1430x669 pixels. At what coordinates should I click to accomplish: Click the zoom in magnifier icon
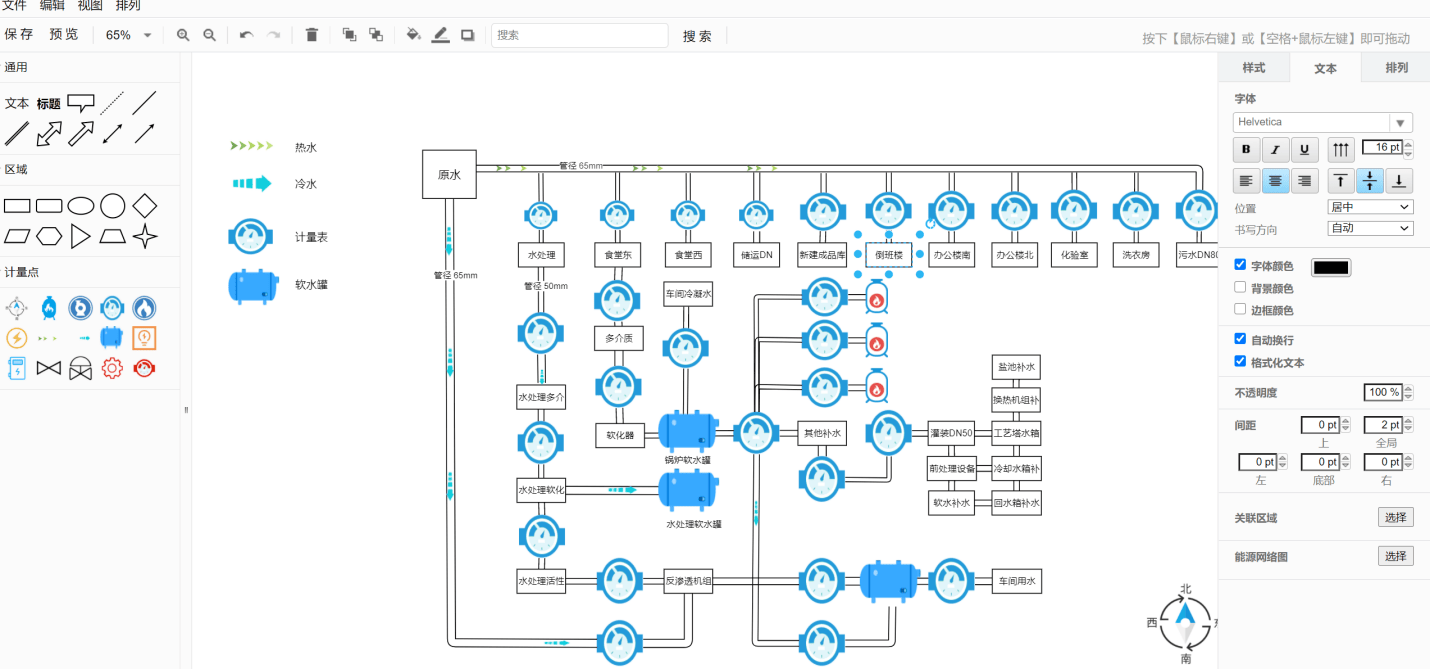point(183,35)
